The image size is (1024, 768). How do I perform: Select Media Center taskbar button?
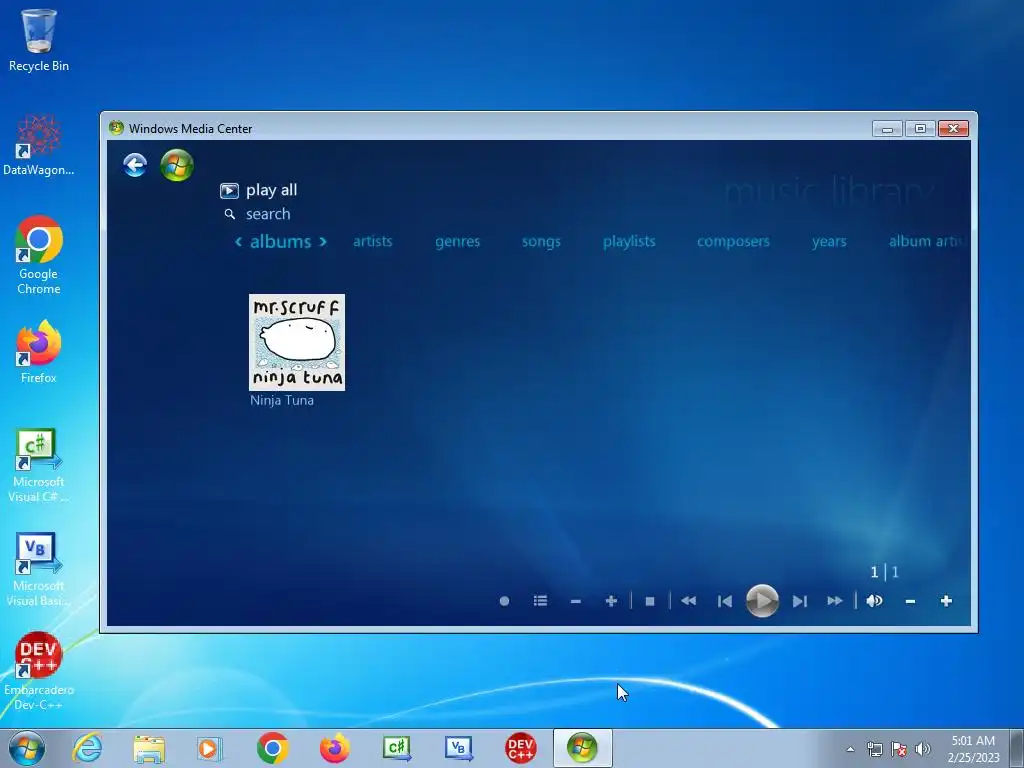tap(583, 748)
